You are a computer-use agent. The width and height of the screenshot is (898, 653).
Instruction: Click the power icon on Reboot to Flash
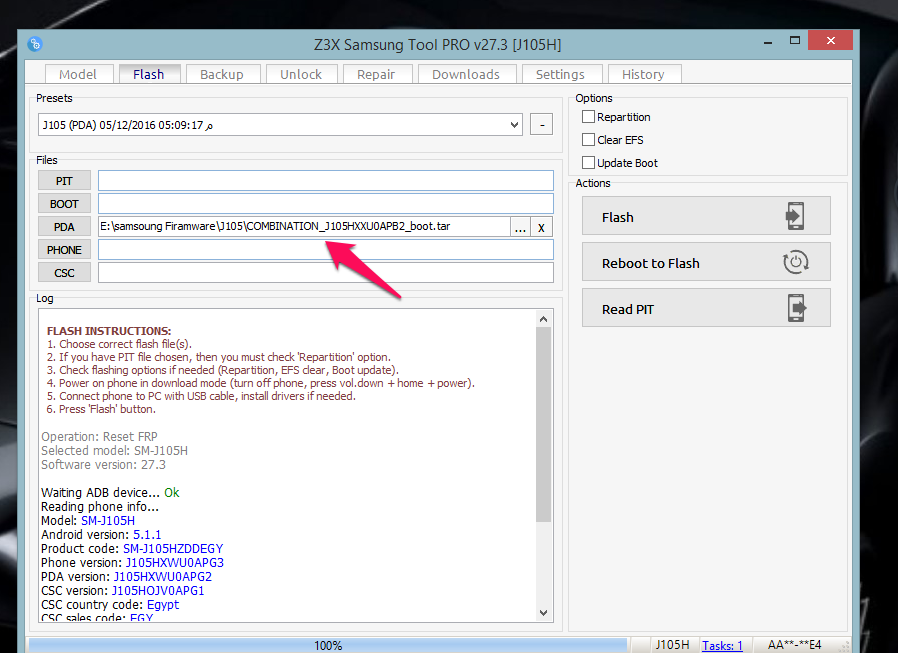795,262
